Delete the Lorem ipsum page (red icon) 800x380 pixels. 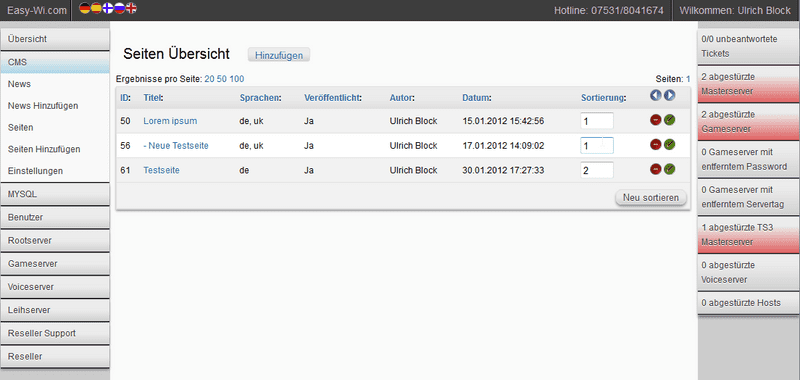(x=656, y=120)
